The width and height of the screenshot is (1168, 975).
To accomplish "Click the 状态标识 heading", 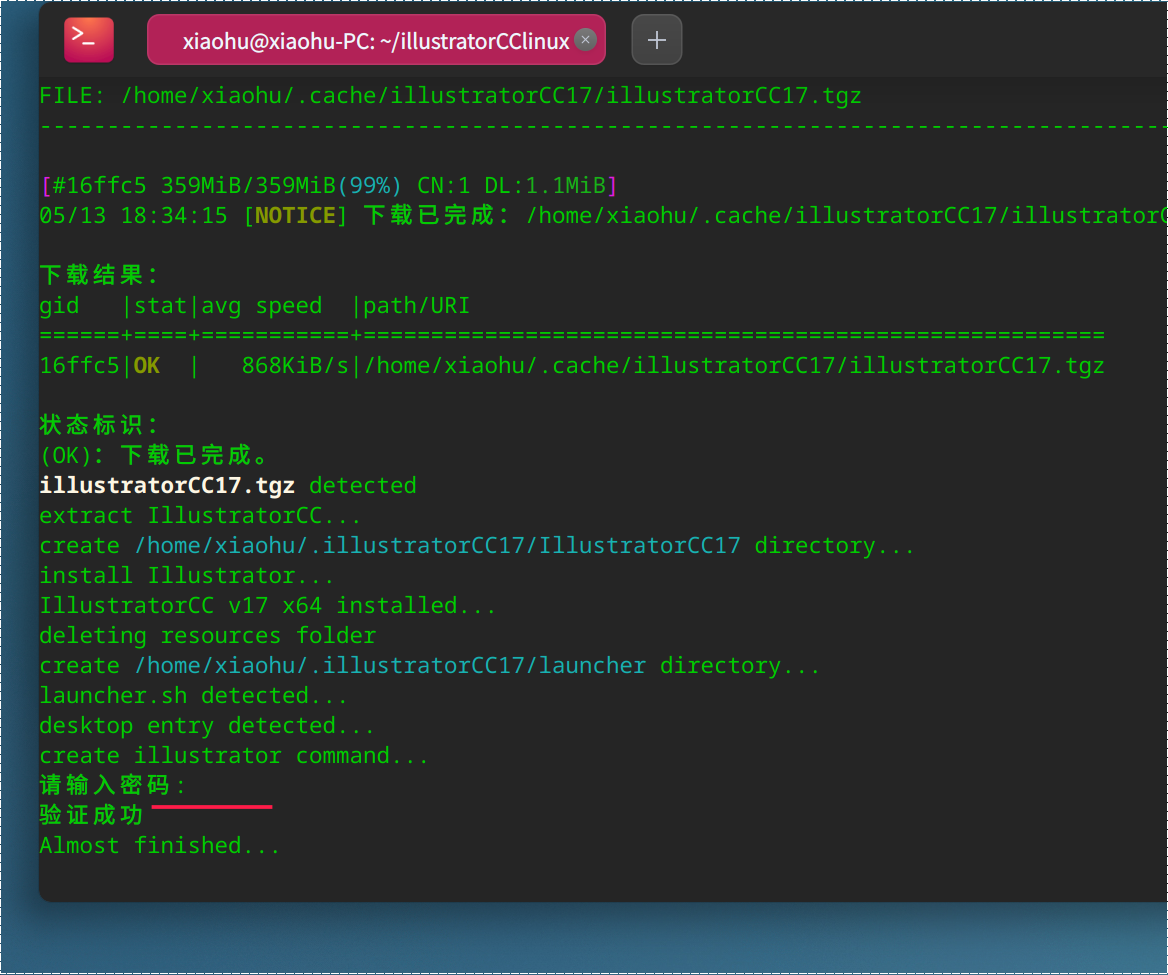I will (x=98, y=425).
